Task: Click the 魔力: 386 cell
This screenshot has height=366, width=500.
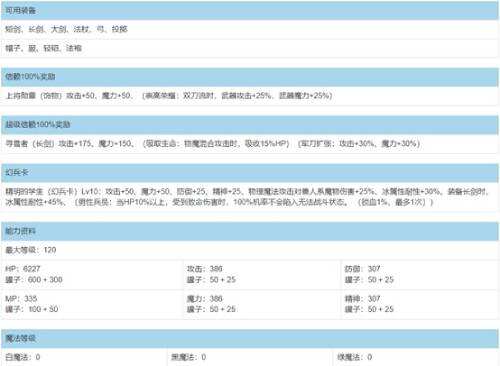Action: click(x=262, y=304)
